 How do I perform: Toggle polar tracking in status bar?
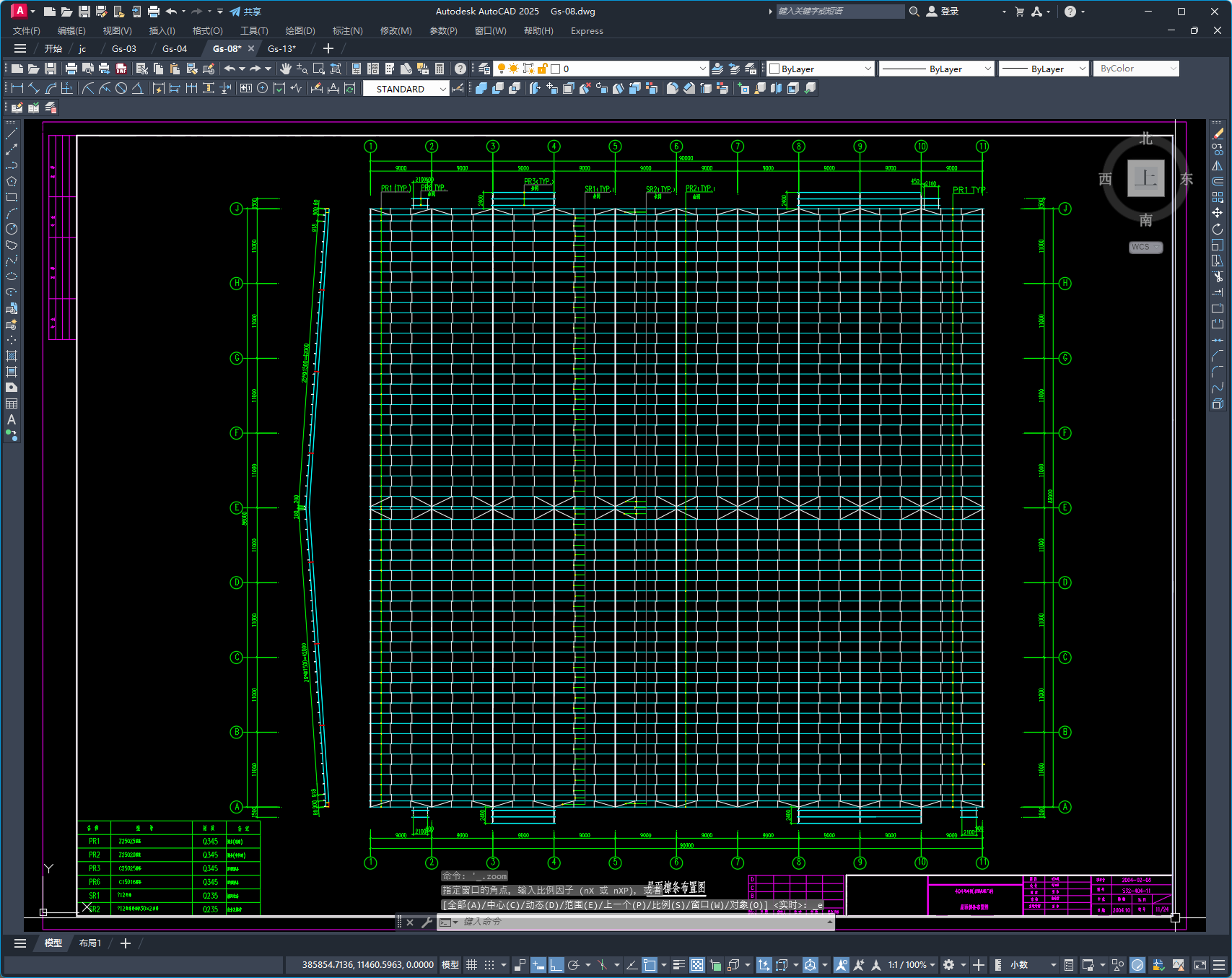point(574,965)
